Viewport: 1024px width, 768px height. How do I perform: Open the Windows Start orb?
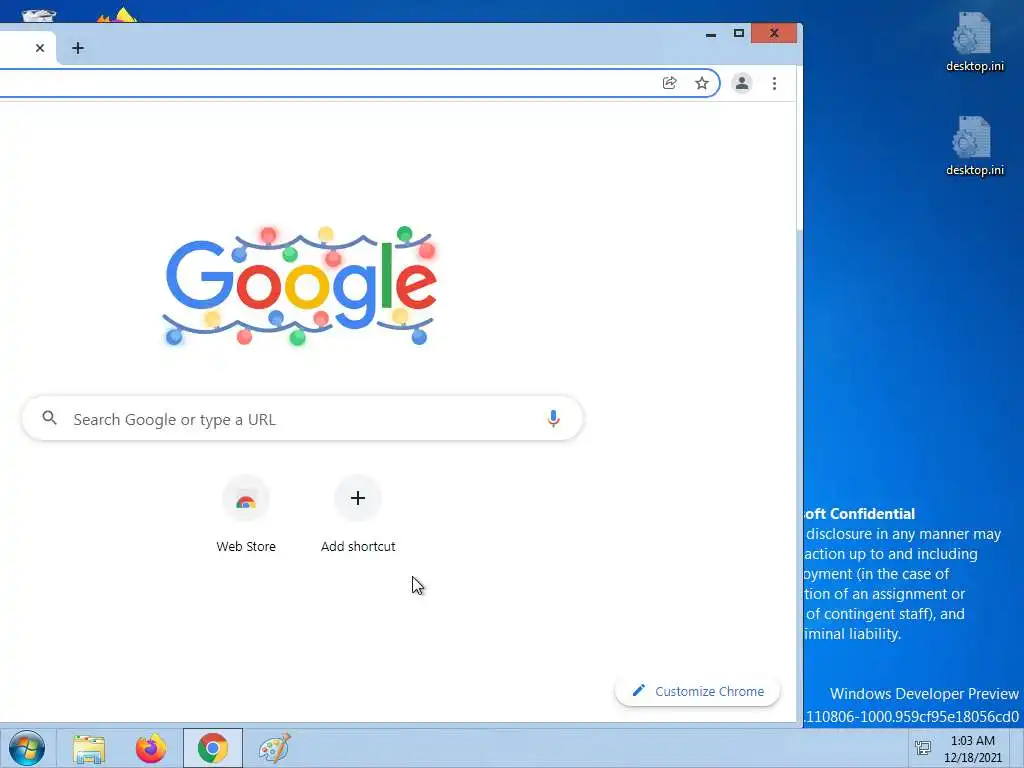(x=27, y=748)
